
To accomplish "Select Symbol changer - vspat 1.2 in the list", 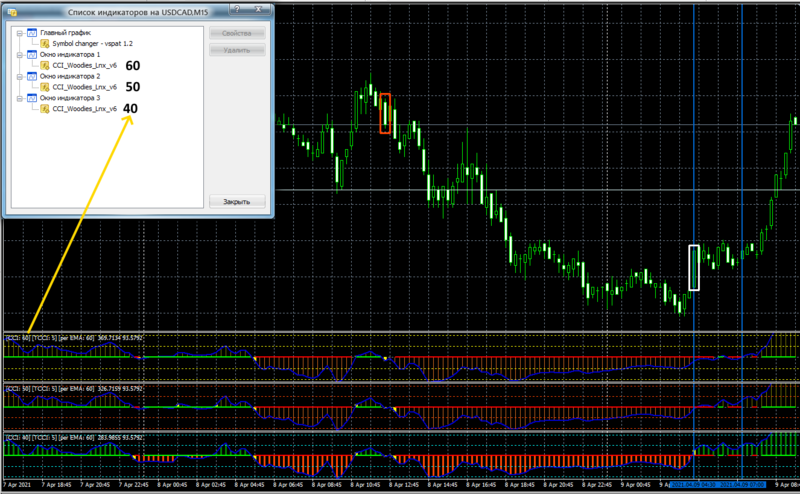I will click(x=92, y=43).
